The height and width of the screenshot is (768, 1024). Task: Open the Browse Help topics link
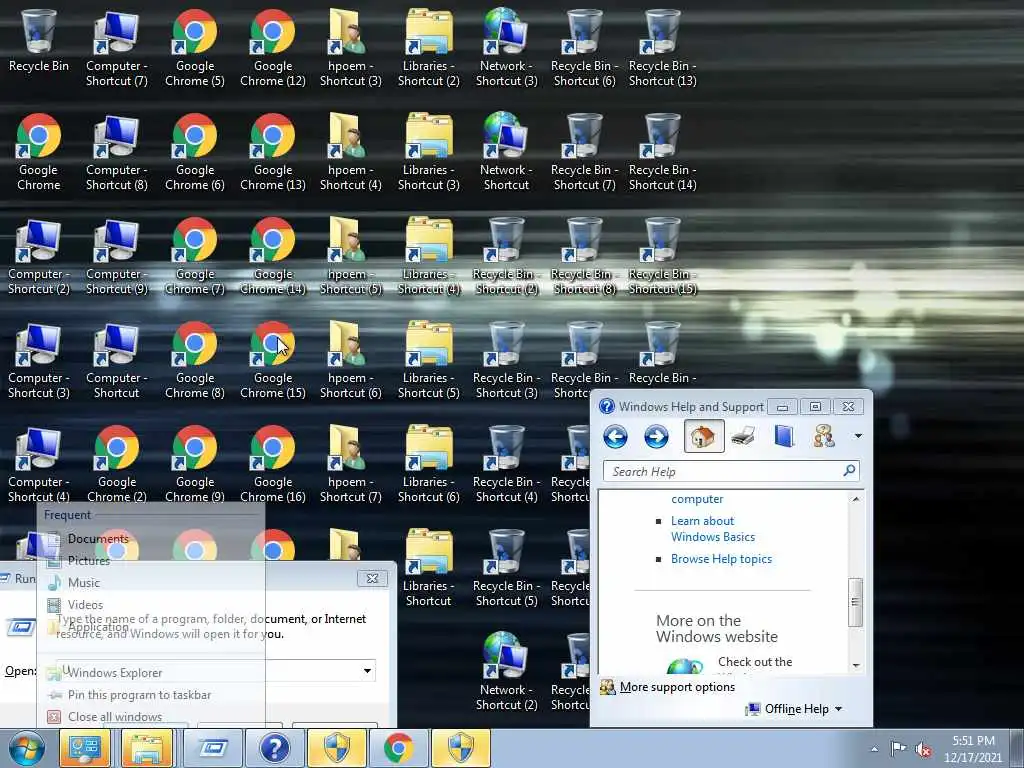721,559
